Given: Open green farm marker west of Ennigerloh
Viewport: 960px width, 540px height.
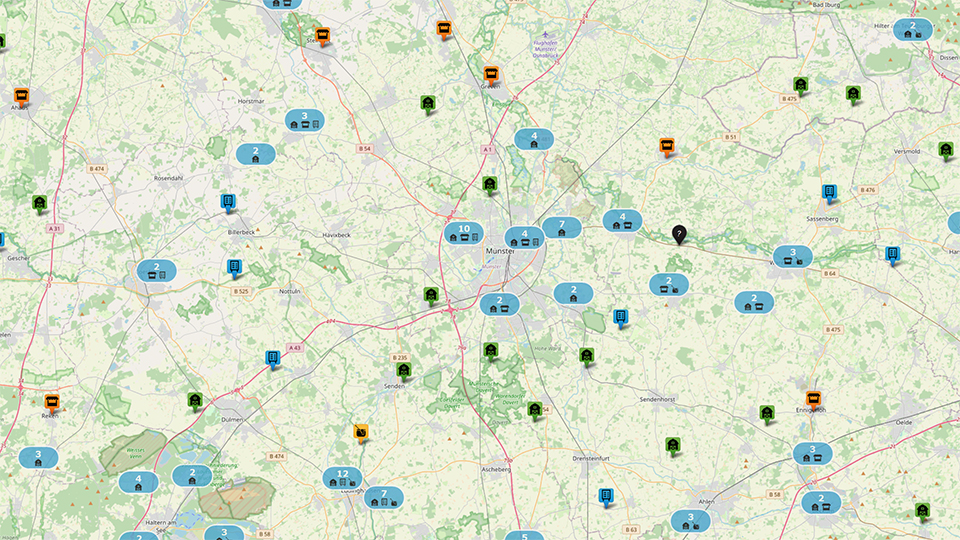Looking at the screenshot, I should tap(767, 414).
